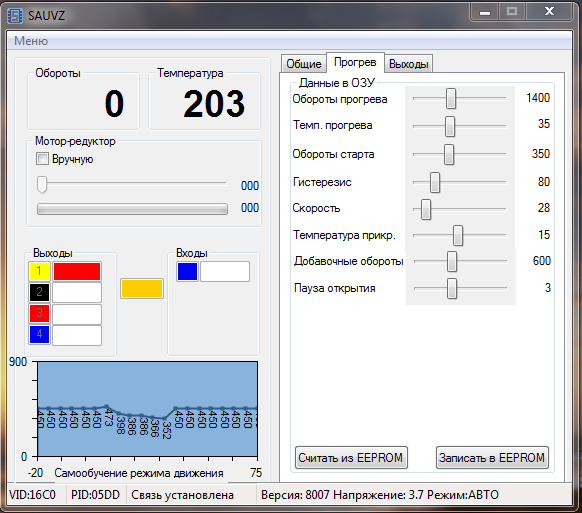Switch to the Общие tab
The height and width of the screenshot is (513, 582).
(304, 64)
